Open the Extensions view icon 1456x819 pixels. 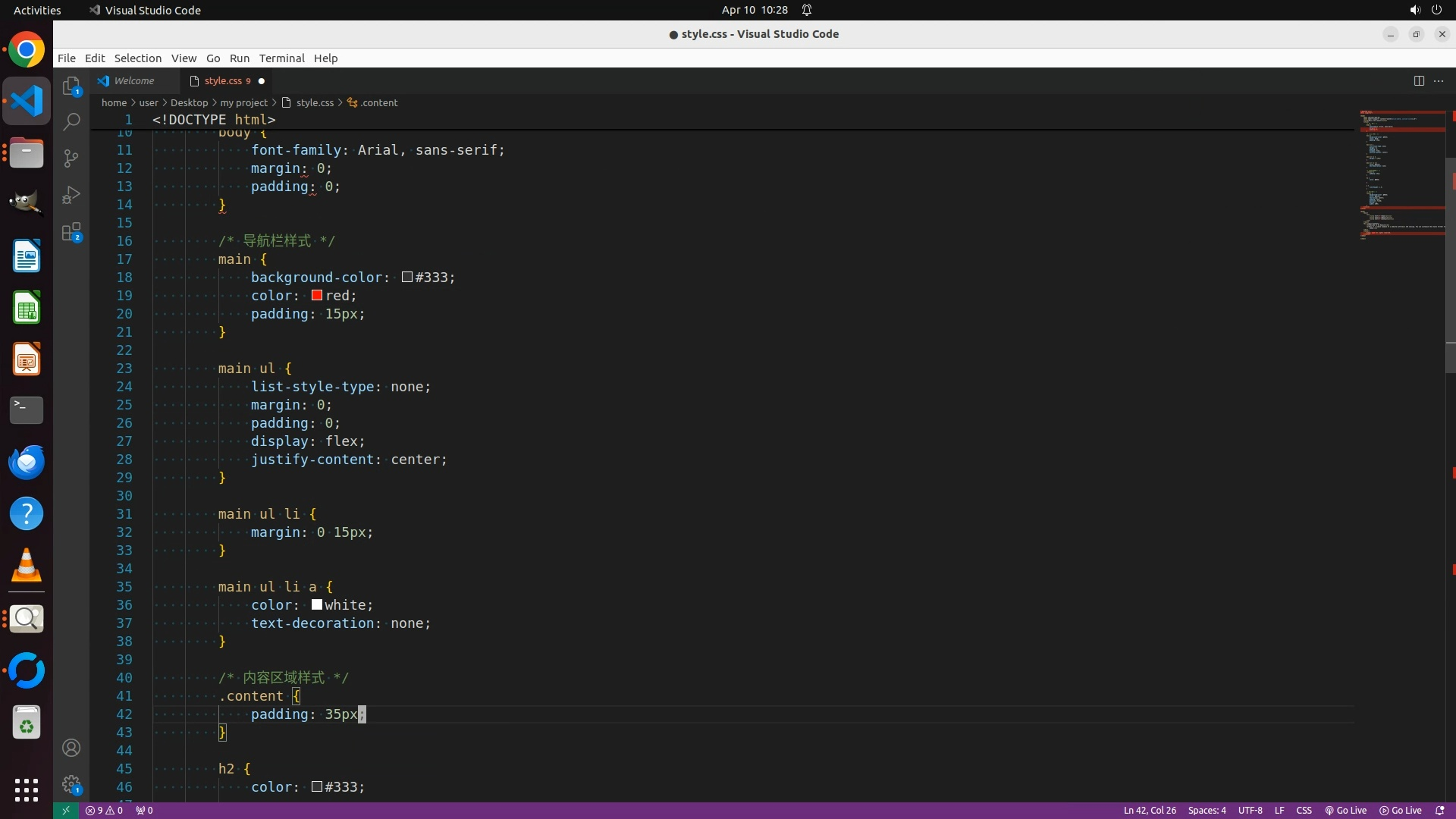(71, 231)
